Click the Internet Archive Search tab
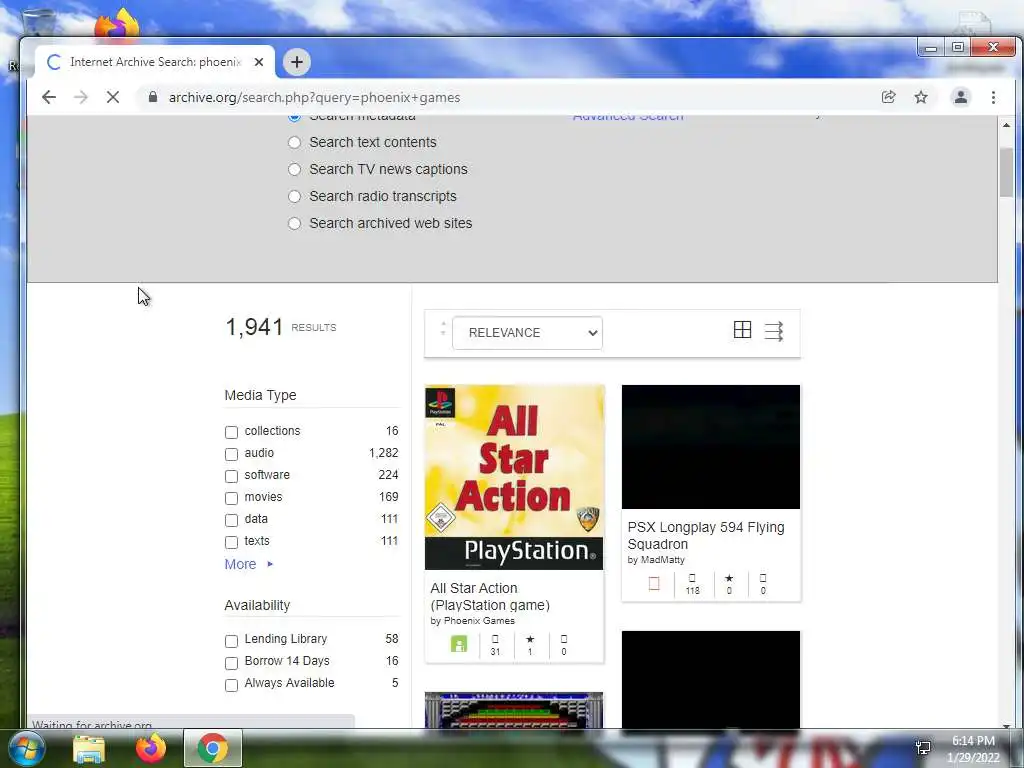1024x768 pixels. pos(155,62)
